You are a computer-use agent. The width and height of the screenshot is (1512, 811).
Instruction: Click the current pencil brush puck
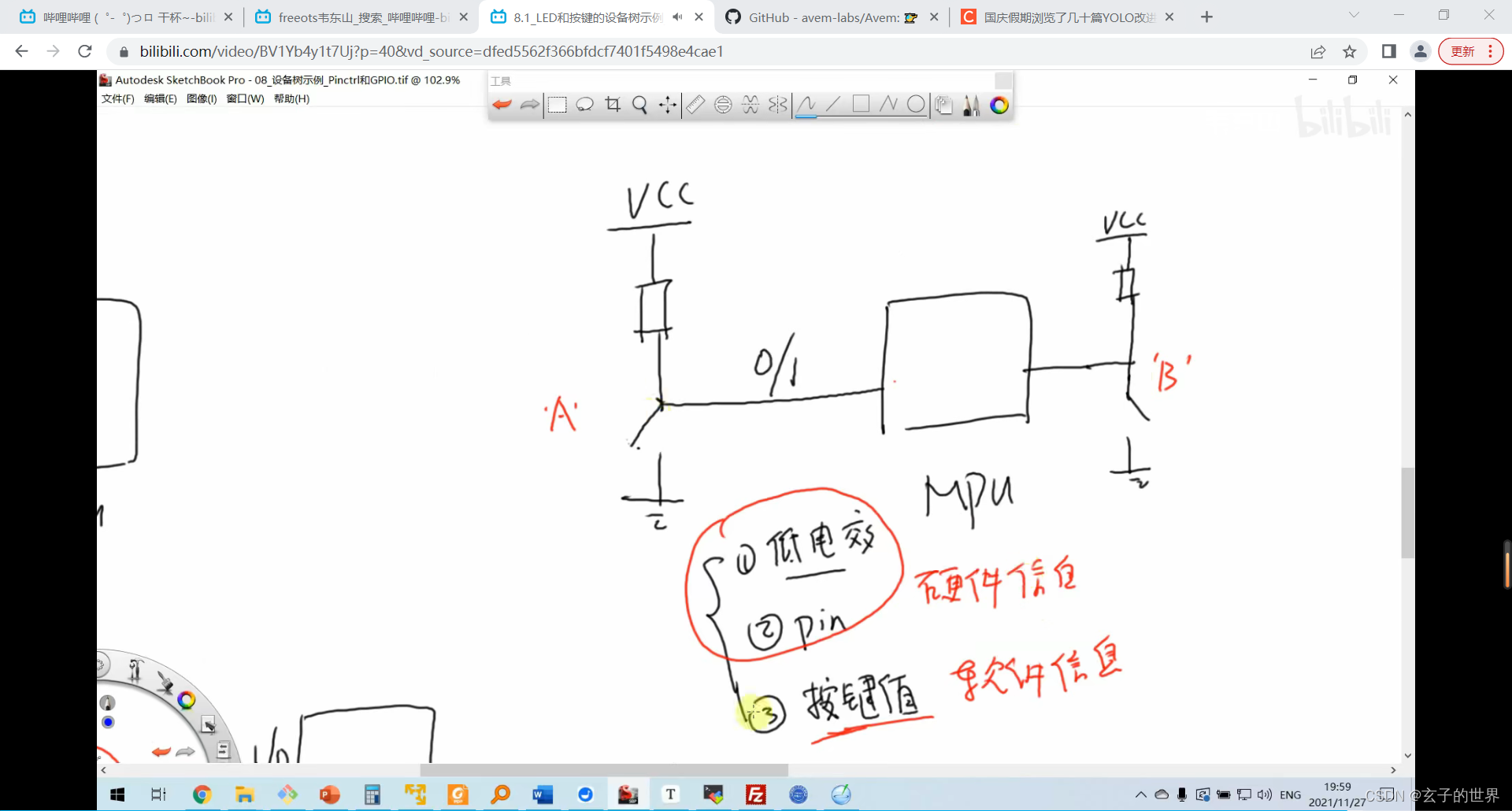pyautogui.click(x=108, y=702)
